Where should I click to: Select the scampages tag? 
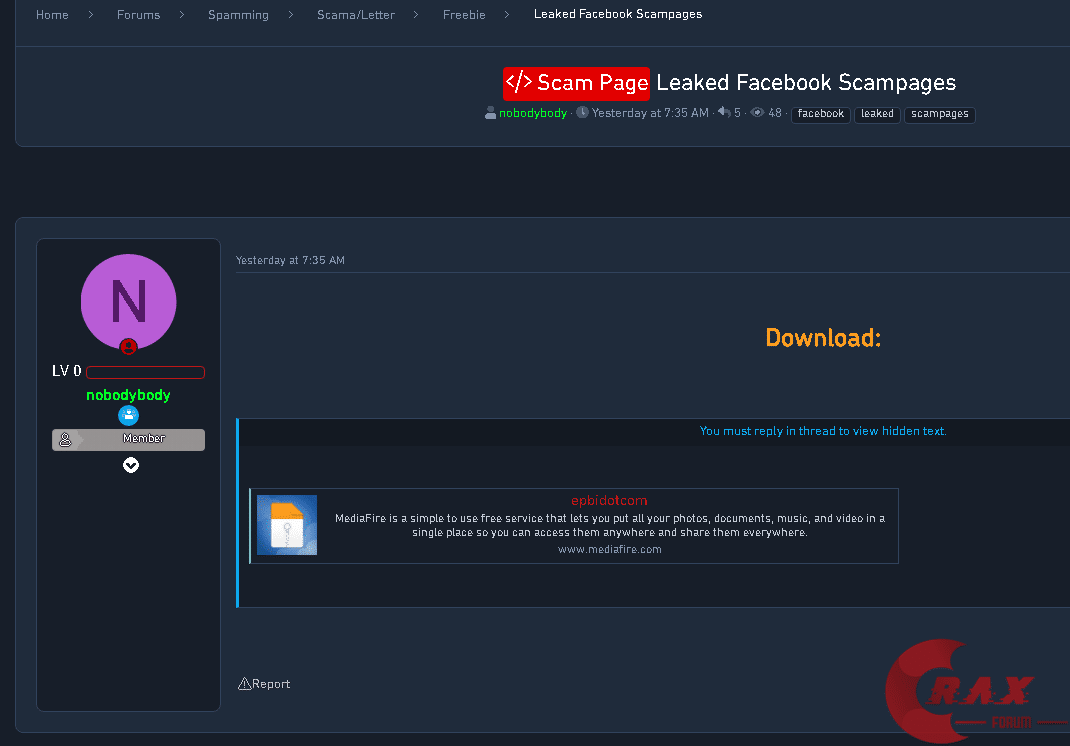pyautogui.click(x=940, y=114)
